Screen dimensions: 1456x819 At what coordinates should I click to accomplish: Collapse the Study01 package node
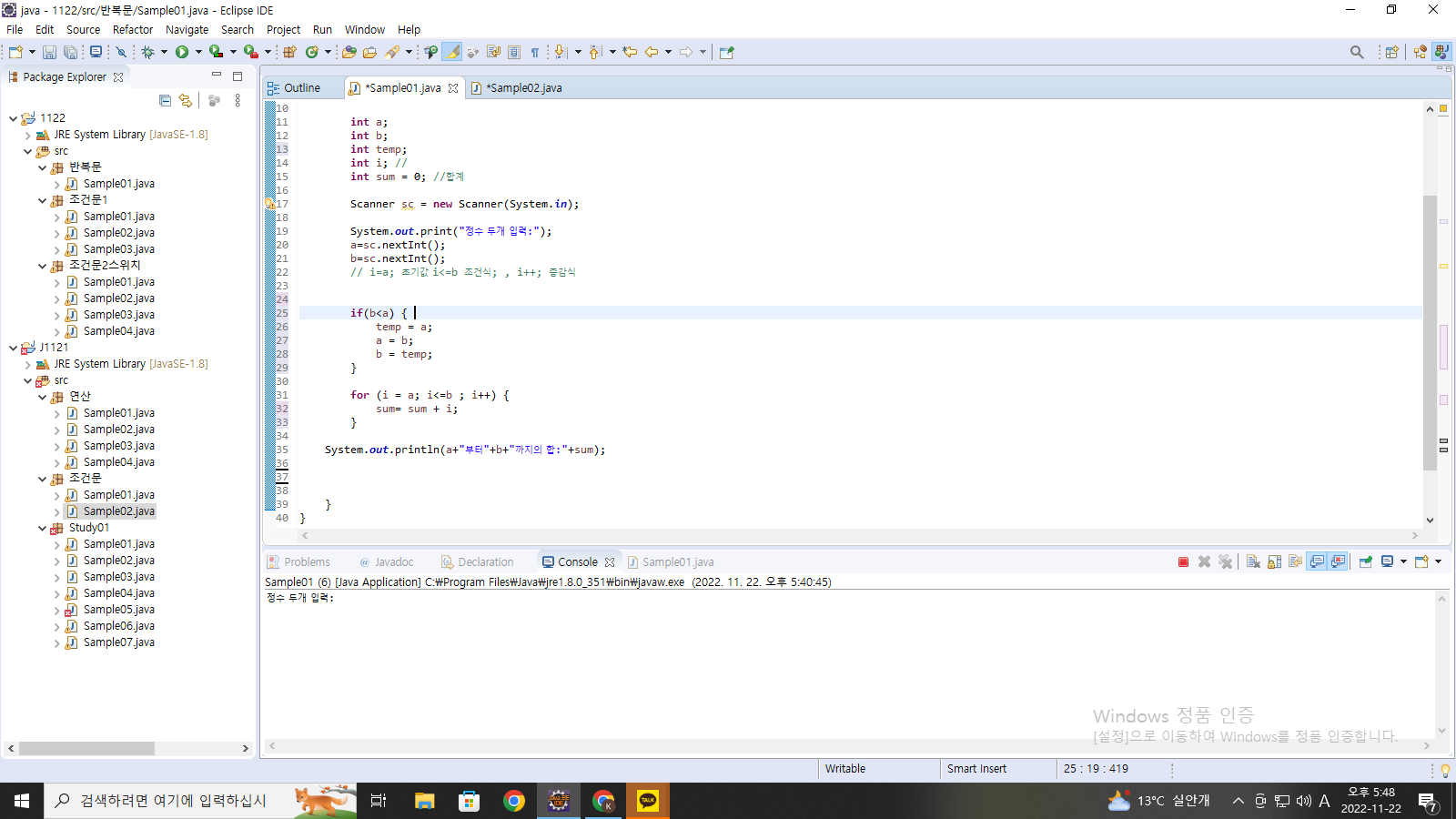pos(42,528)
